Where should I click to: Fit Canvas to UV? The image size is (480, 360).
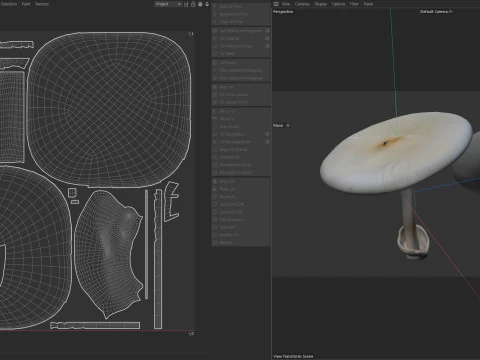[241, 102]
